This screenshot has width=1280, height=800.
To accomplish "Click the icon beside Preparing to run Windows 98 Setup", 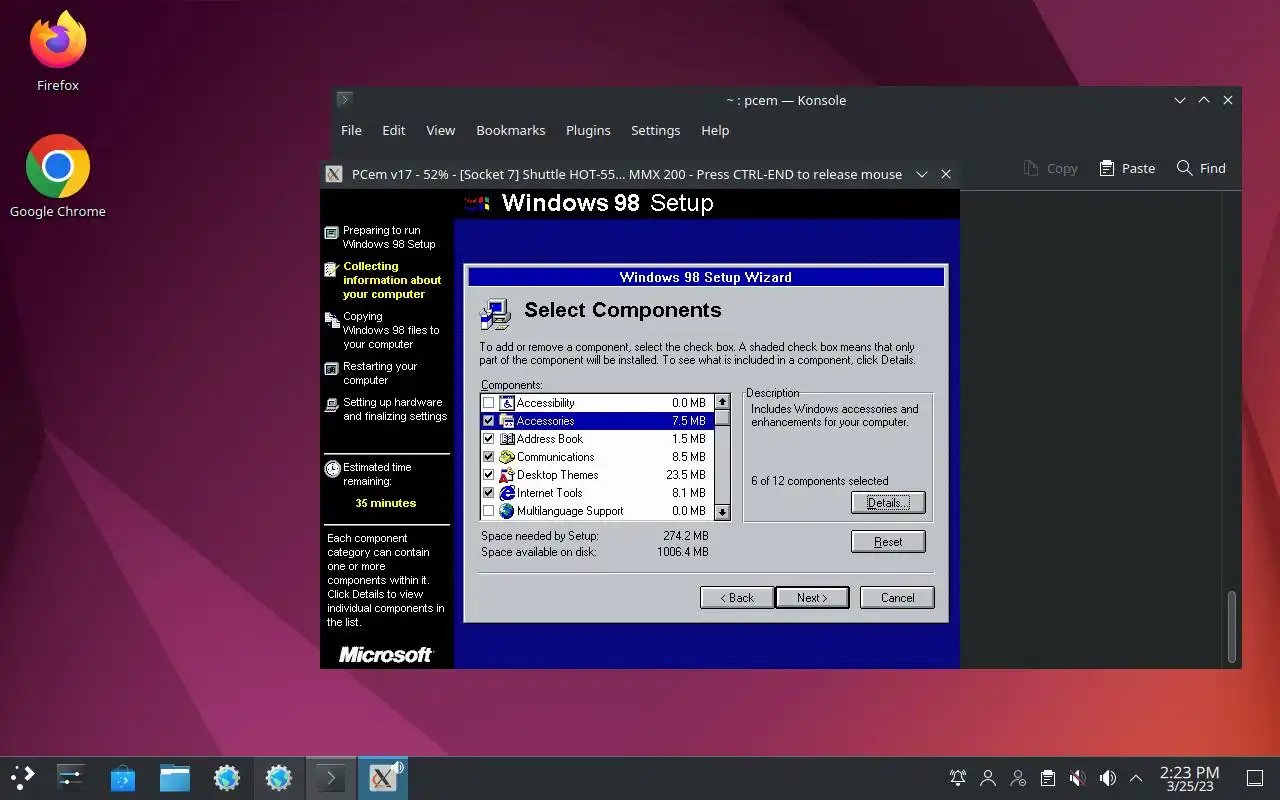I will click(x=332, y=233).
